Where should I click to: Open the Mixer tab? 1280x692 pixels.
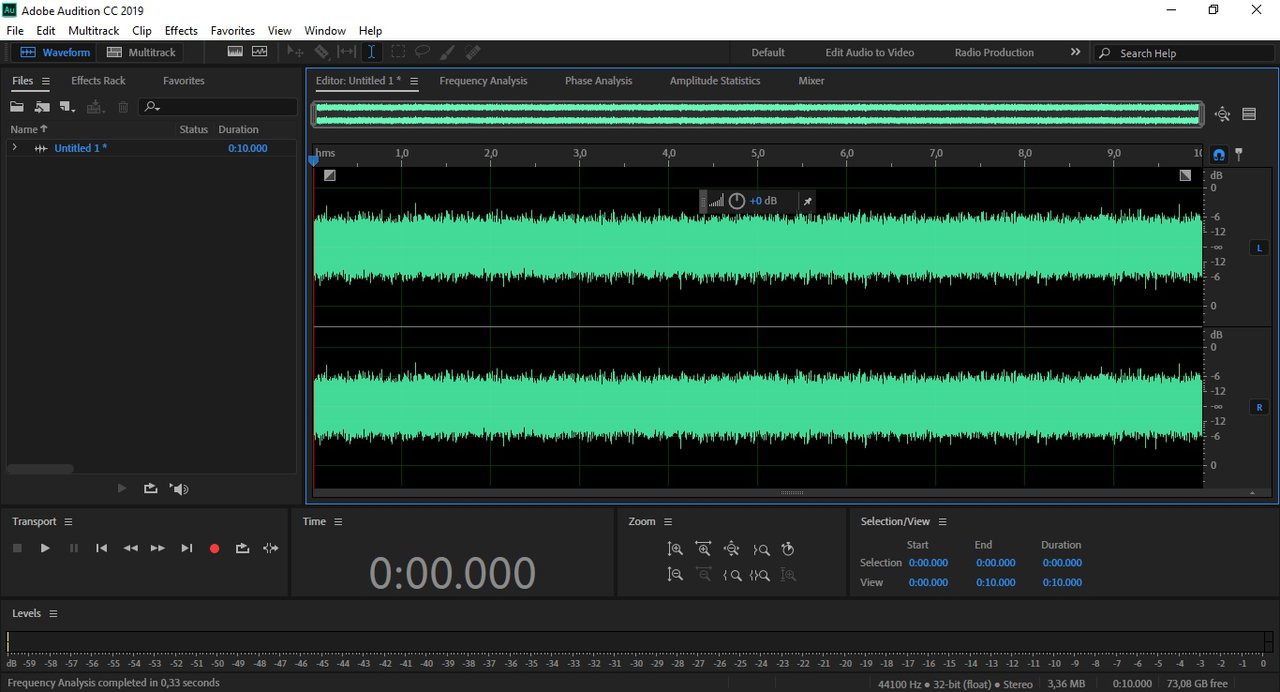pyautogui.click(x=811, y=81)
